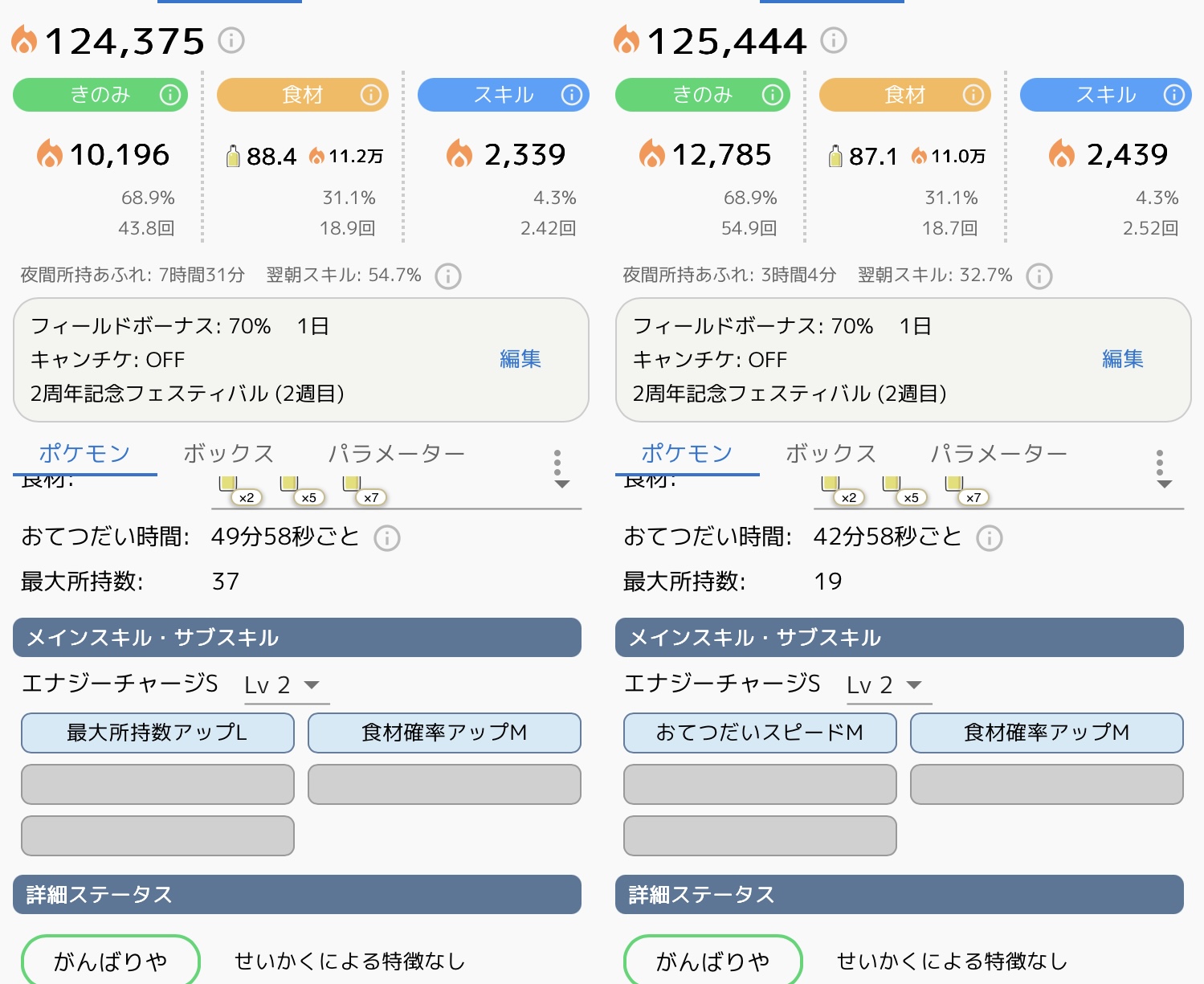Click info icon beside 42分58秒ごと
Screen dimensions: 1204x984
(990, 537)
